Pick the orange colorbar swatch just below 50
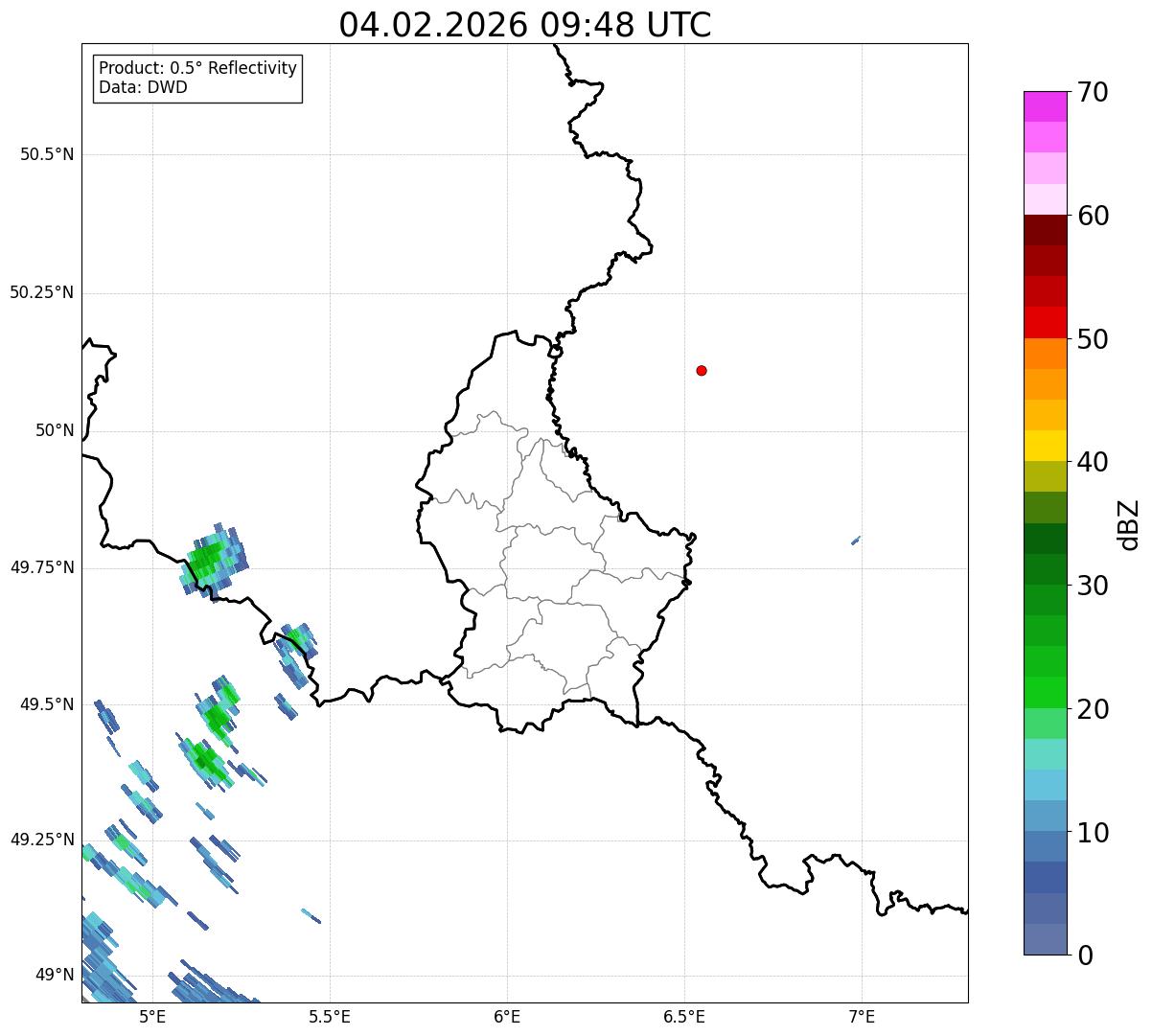1152x1036 pixels. tap(1046, 354)
